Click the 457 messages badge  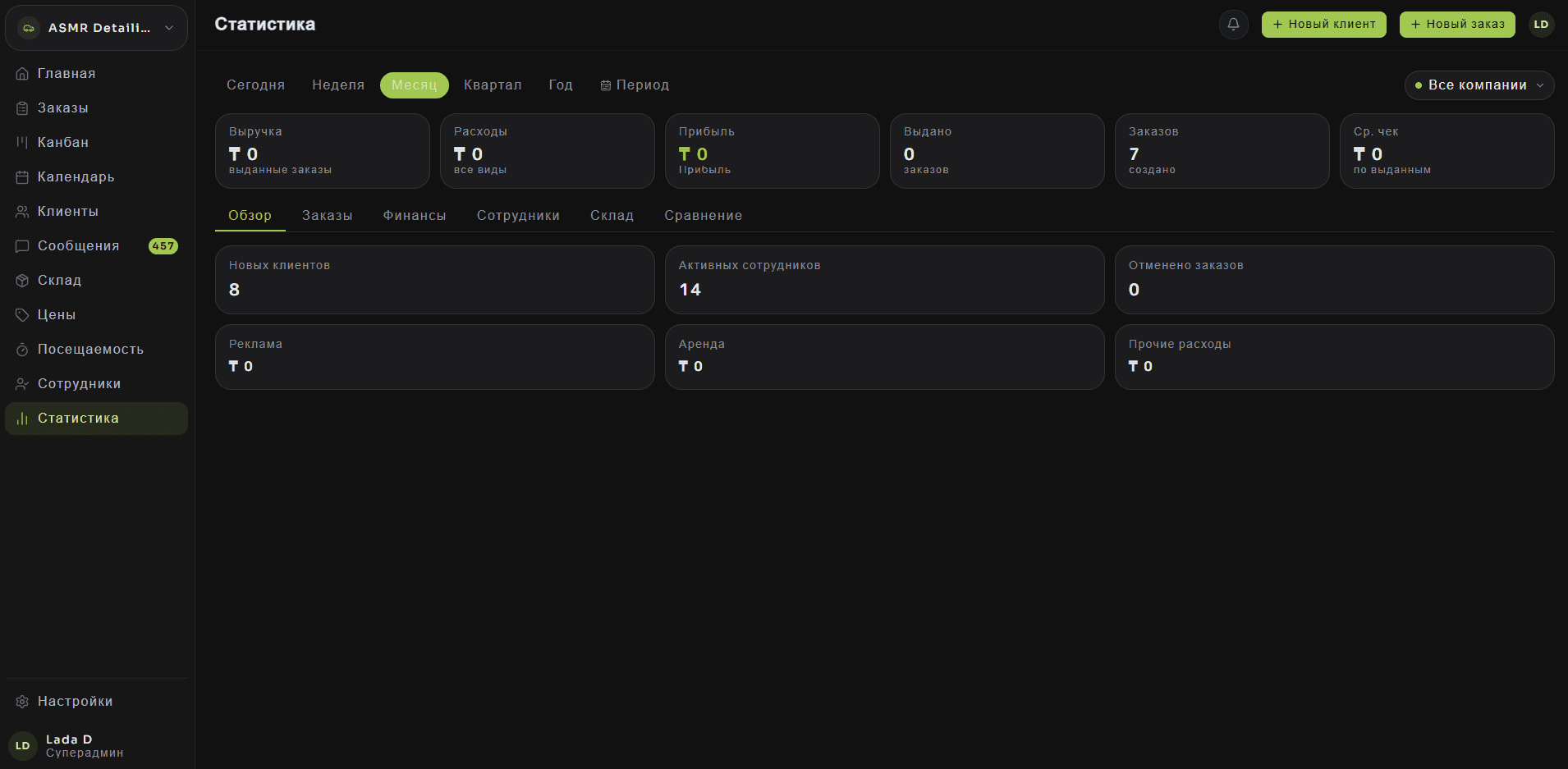point(163,246)
